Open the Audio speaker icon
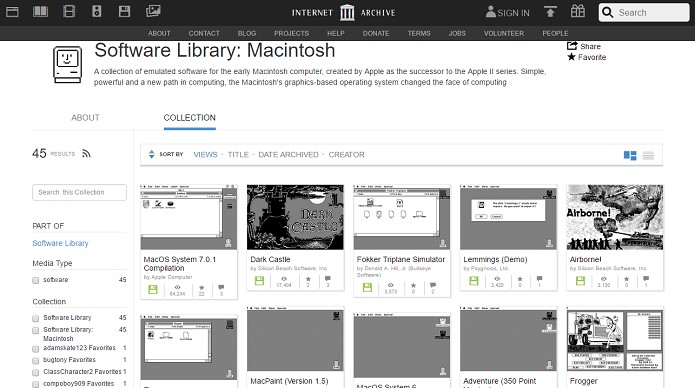This screenshot has width=695, height=388. coord(97,11)
